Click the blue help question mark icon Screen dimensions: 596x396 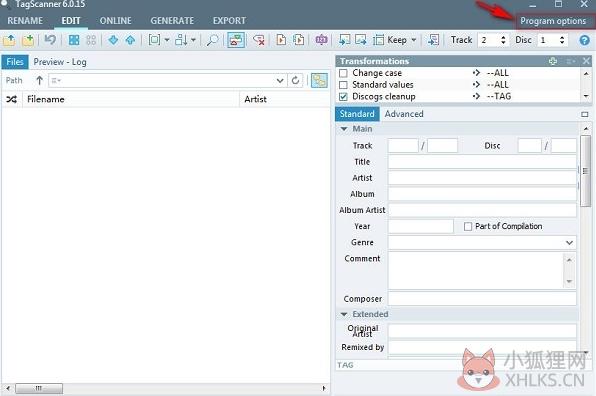pos(584,40)
